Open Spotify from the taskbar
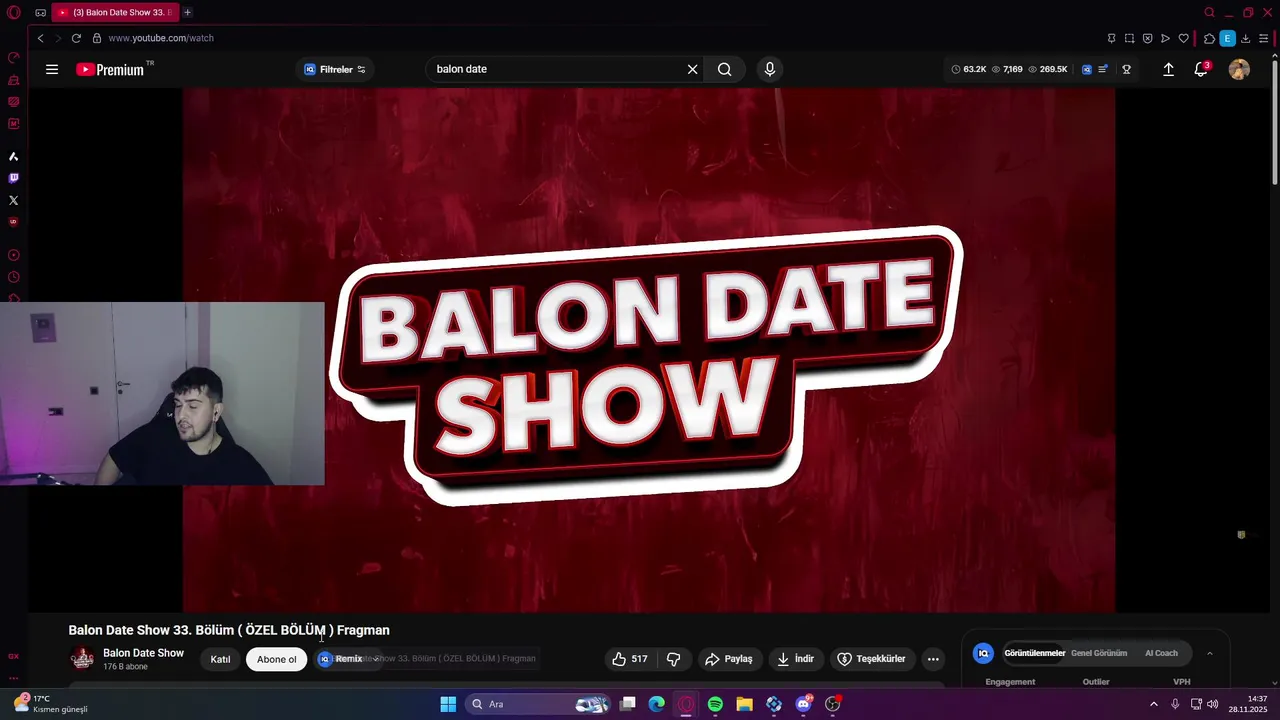The image size is (1280, 720). (x=715, y=704)
